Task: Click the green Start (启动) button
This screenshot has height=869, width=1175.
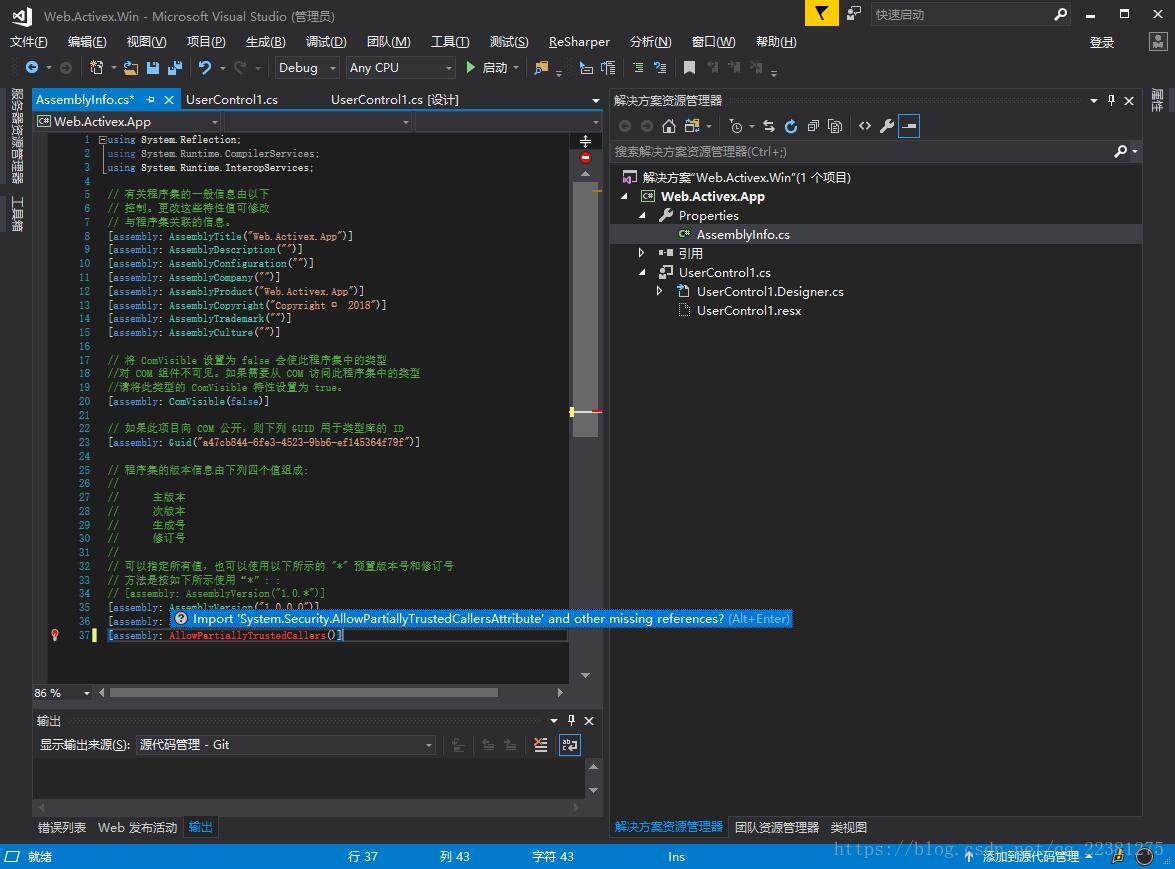Action: tap(486, 67)
